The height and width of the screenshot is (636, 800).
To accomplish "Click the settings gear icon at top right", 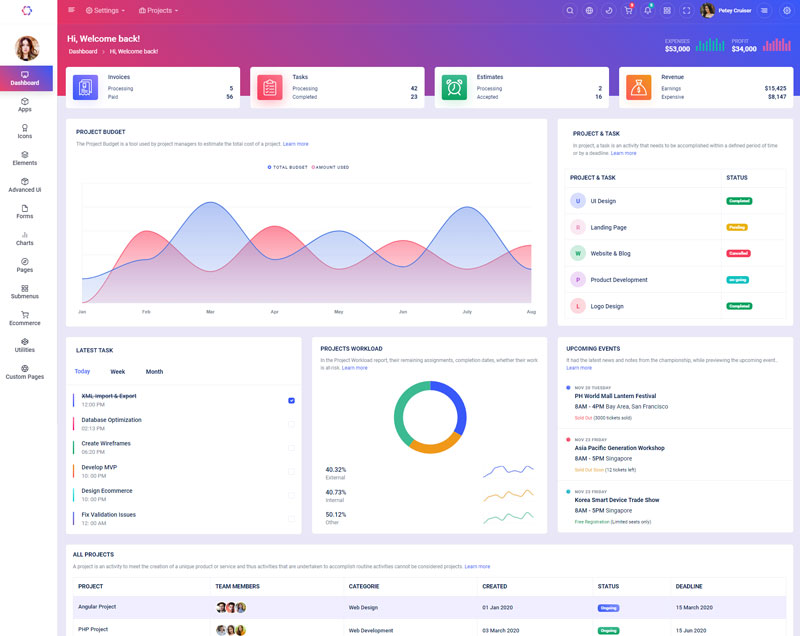I will 786,11.
